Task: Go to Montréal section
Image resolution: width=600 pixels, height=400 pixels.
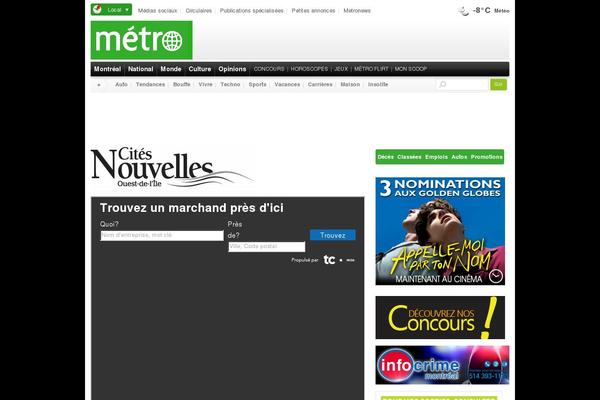Action: click(107, 69)
